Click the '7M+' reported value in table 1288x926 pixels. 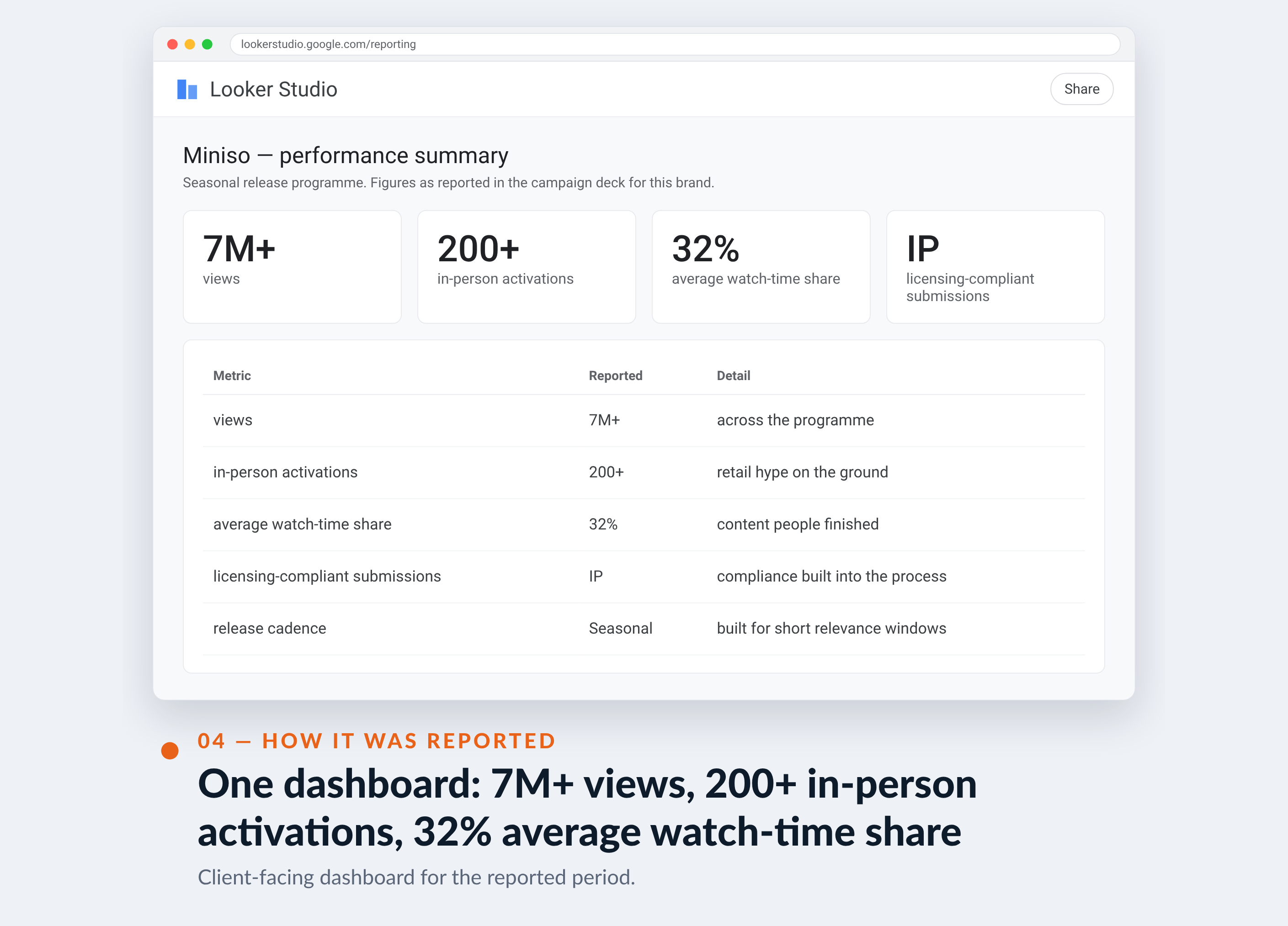tap(604, 420)
